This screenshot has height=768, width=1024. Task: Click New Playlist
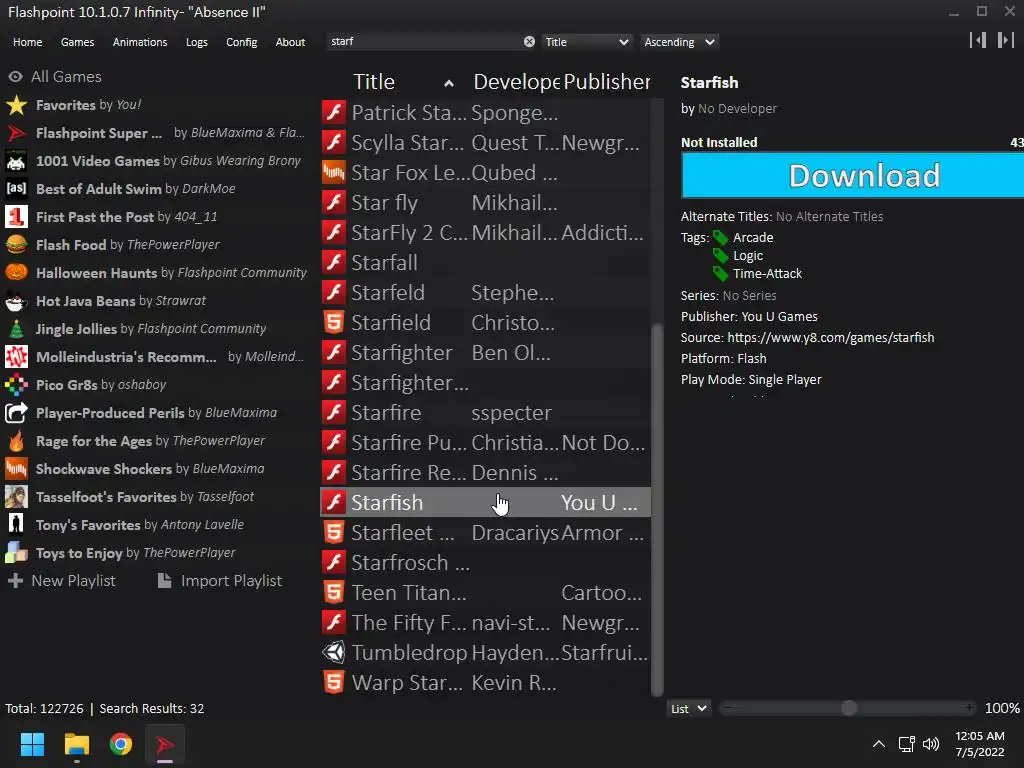[61, 581]
